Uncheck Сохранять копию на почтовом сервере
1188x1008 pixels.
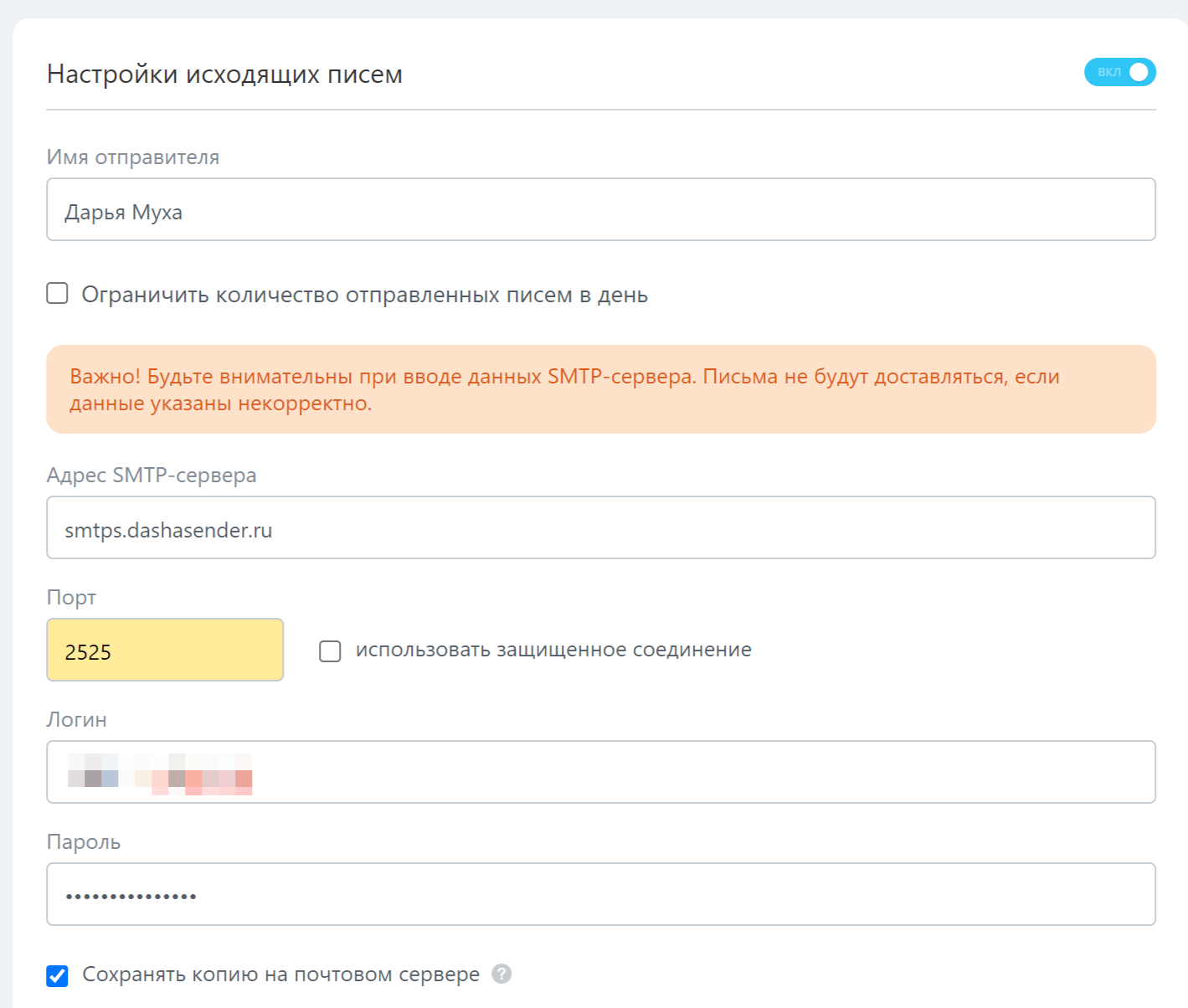57,975
